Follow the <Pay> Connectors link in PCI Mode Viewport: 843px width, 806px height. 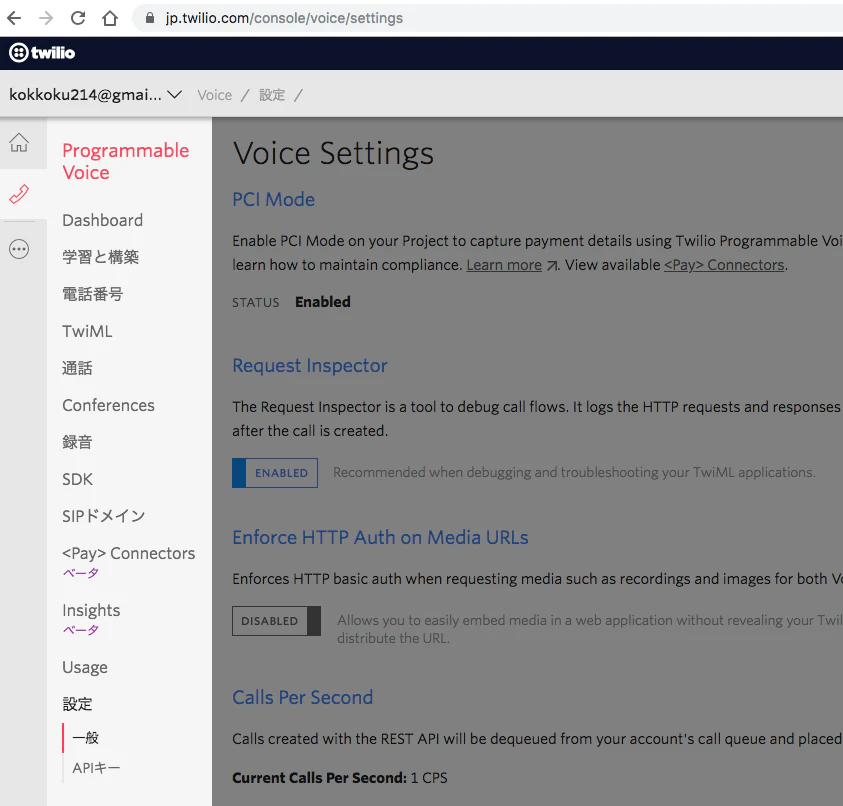(724, 265)
